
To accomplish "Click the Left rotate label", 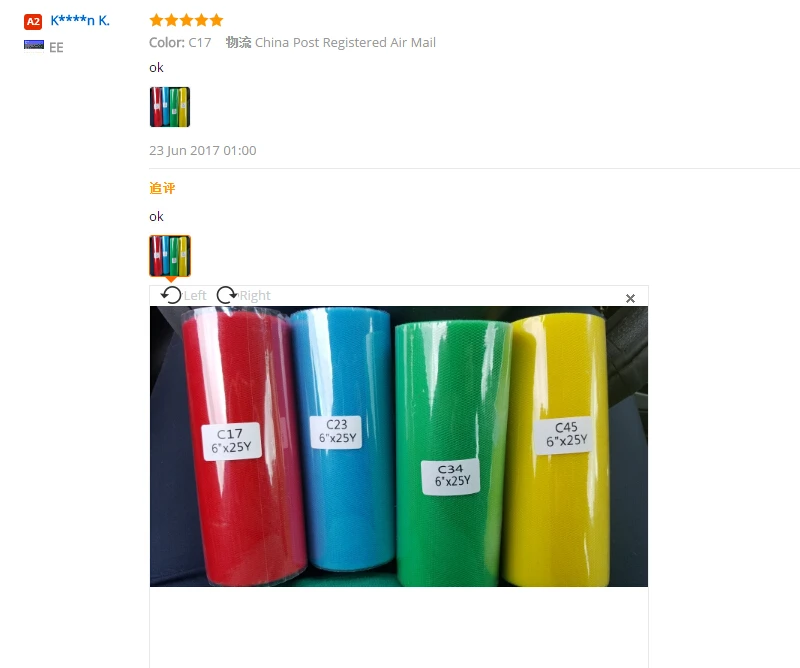I will [x=195, y=295].
